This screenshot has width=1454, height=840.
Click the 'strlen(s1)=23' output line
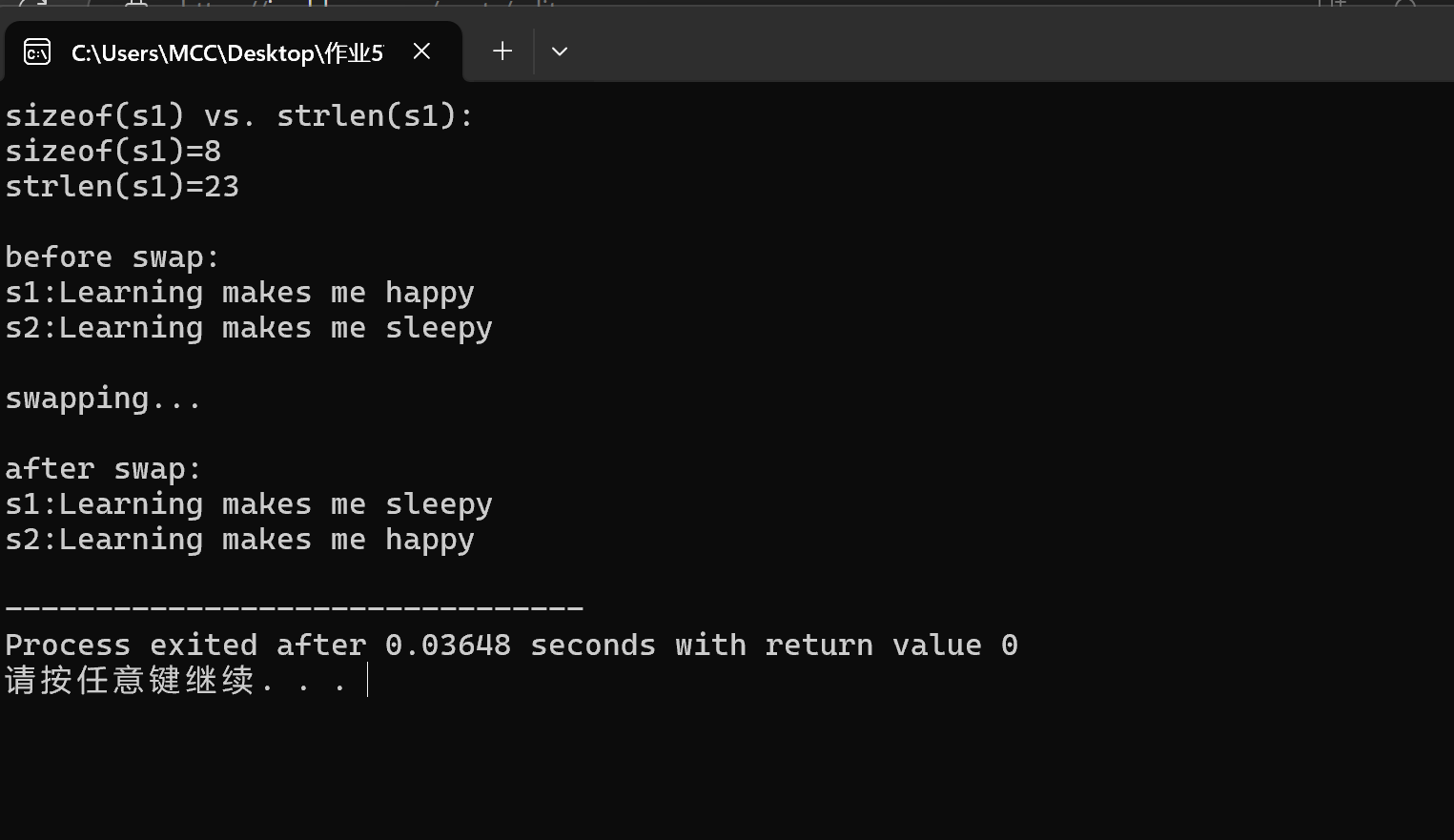tap(122, 187)
